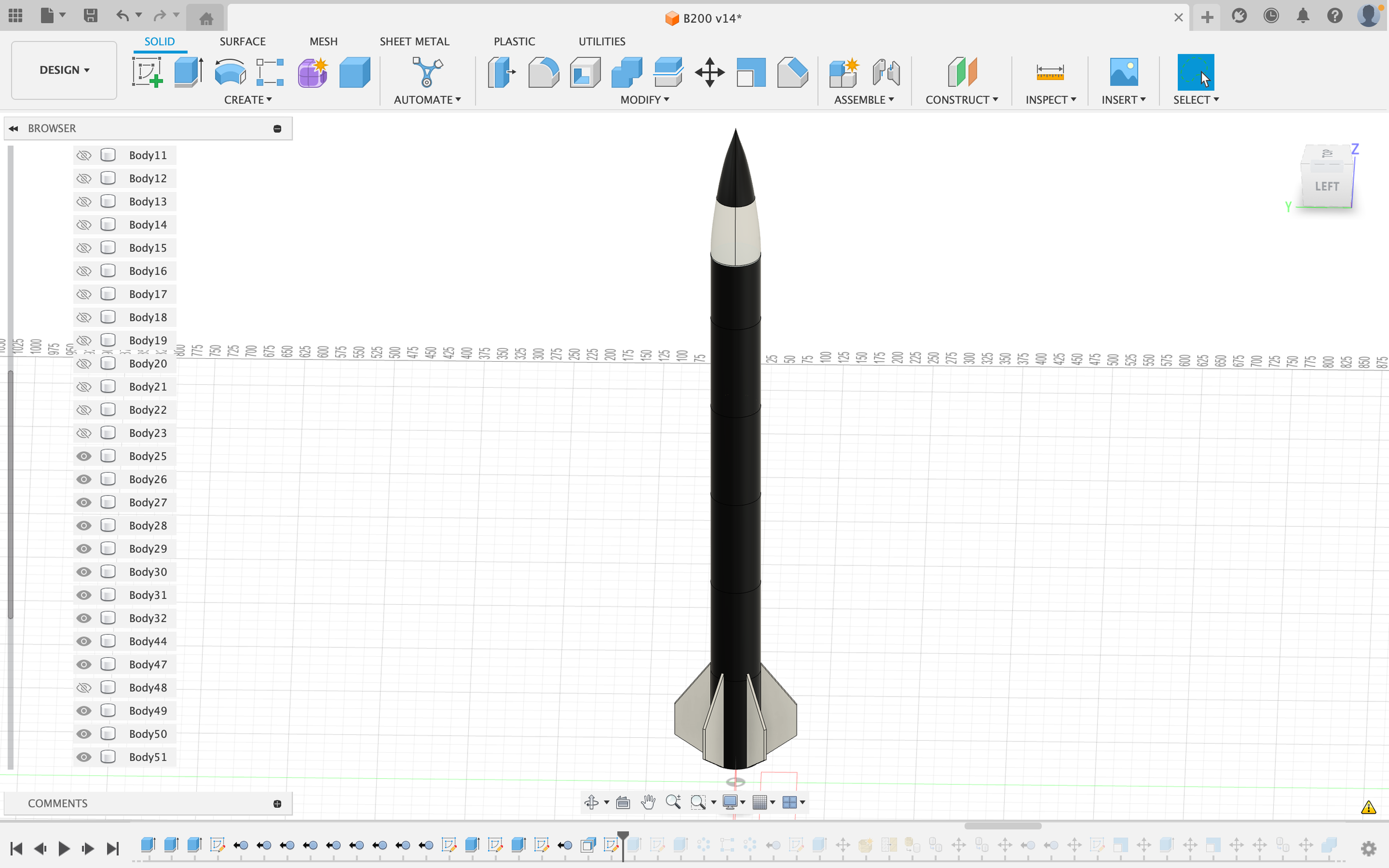1389x868 pixels.
Task: Expand the MODIFY dropdown
Action: pos(644,100)
